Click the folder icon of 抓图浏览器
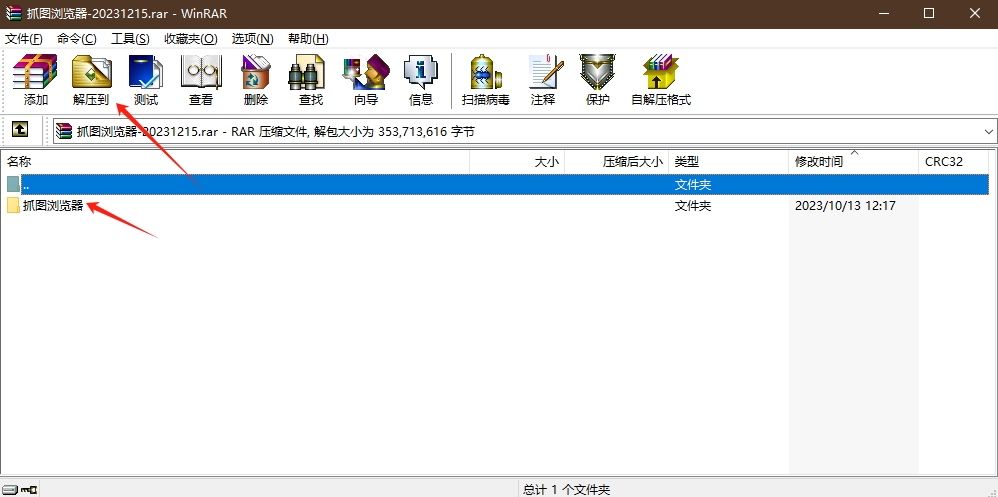Viewport: 998px width, 497px height. click(13, 206)
